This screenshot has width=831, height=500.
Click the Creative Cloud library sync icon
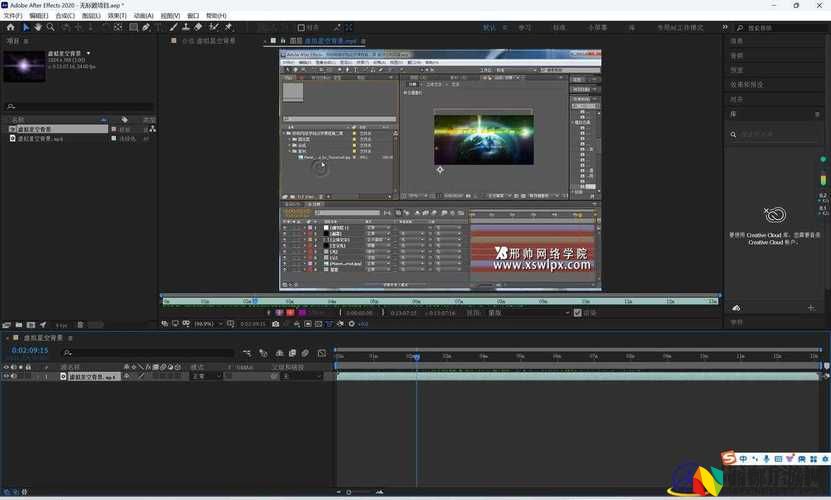coord(774,214)
